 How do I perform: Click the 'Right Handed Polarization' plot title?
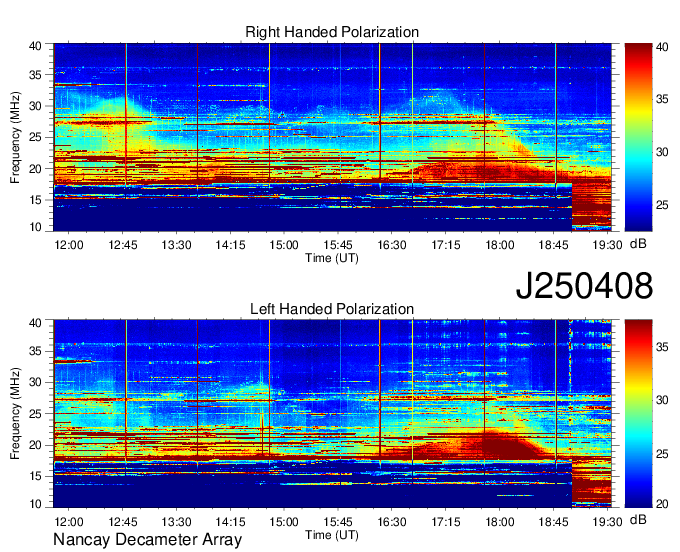pyautogui.click(x=332, y=32)
